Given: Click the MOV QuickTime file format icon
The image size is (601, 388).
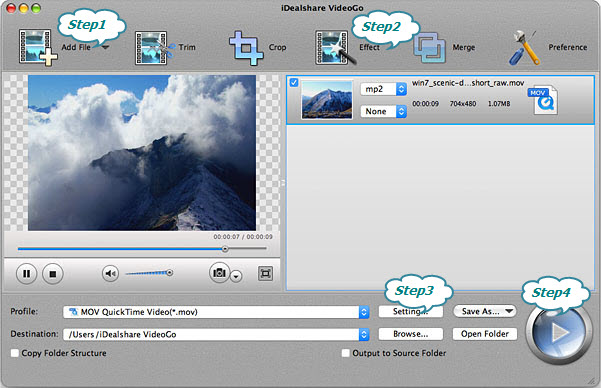Looking at the screenshot, I should (543, 100).
